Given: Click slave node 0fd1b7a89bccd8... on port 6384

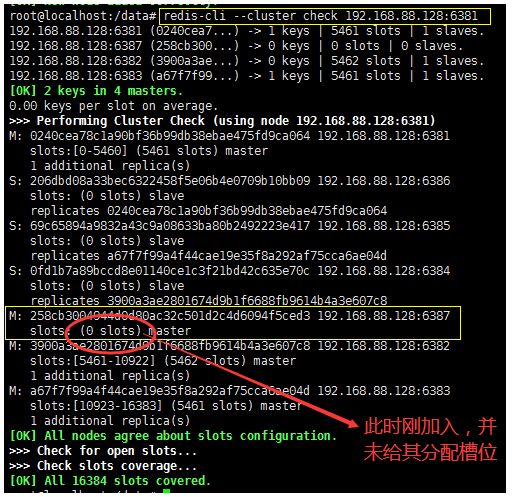Looking at the screenshot, I should (x=230, y=271).
